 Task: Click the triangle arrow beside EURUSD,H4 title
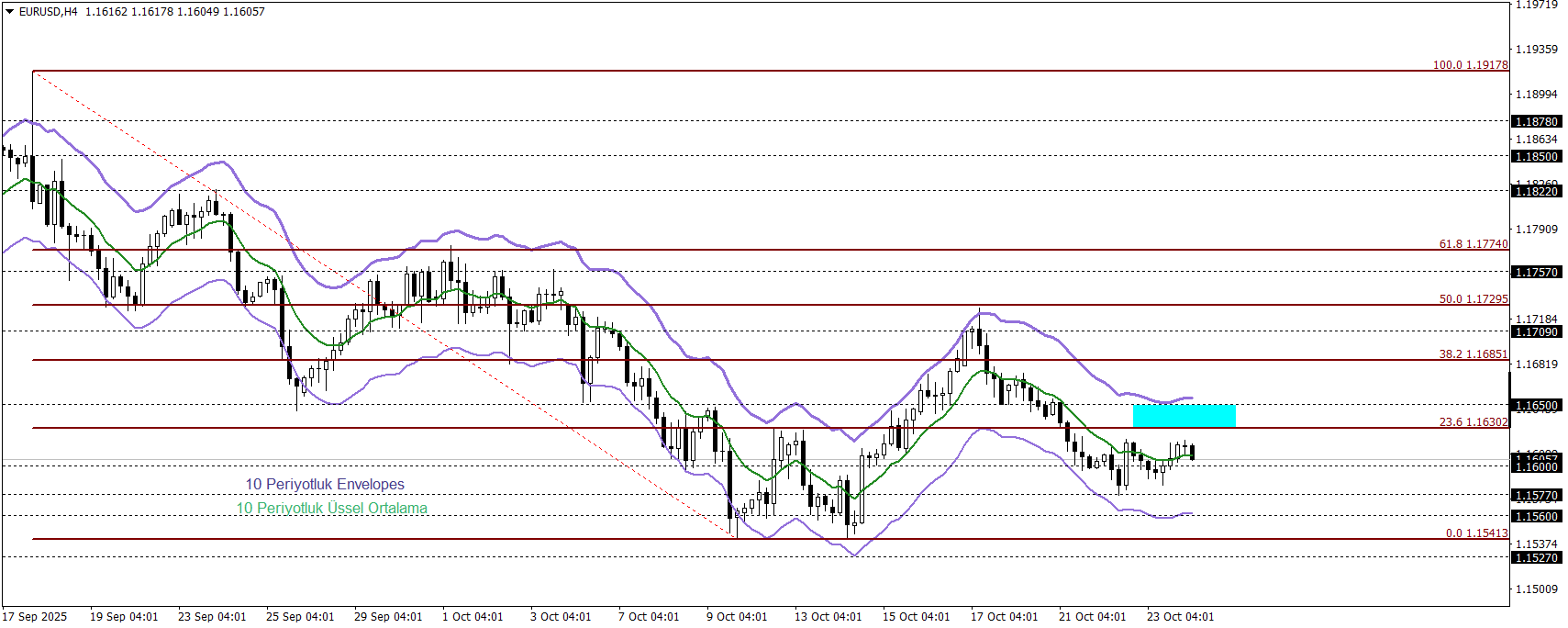pos(10,12)
